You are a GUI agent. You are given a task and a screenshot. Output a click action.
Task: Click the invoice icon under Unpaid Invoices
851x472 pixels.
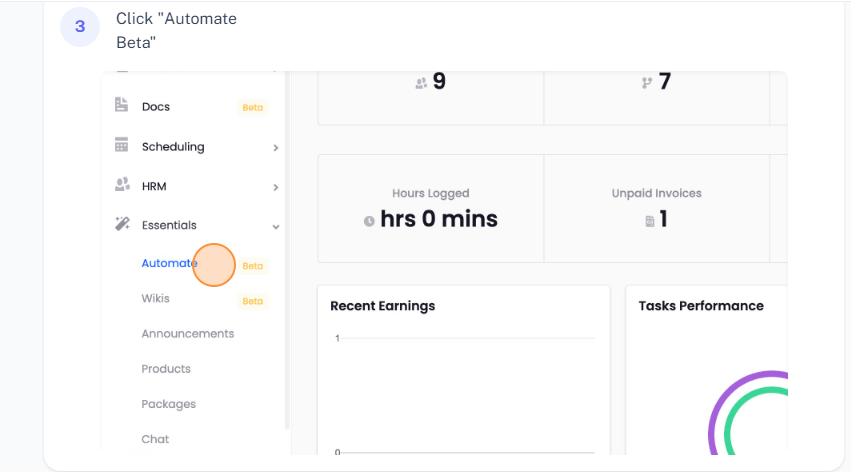650,221
